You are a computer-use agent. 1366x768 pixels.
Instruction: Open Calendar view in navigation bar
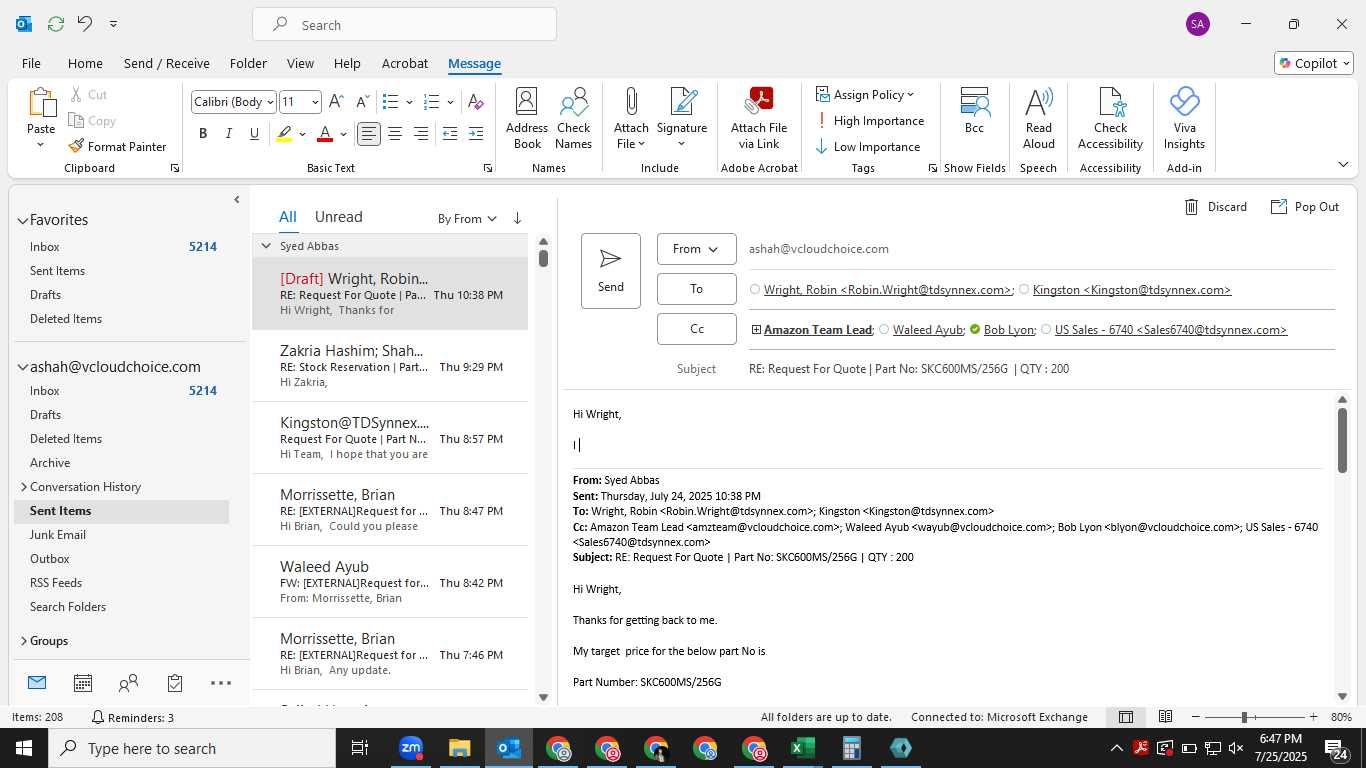(83, 683)
